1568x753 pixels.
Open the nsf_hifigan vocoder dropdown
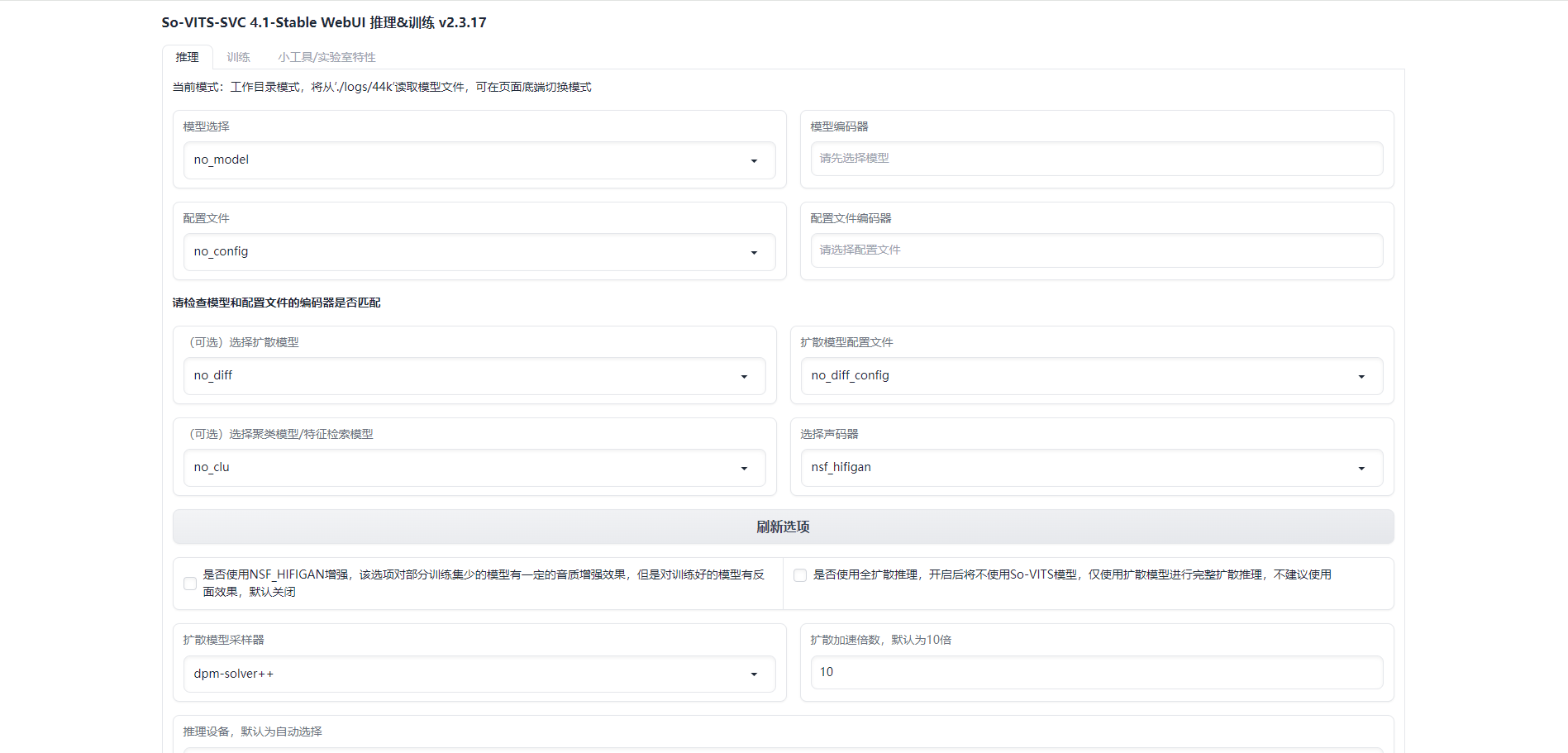click(1092, 468)
